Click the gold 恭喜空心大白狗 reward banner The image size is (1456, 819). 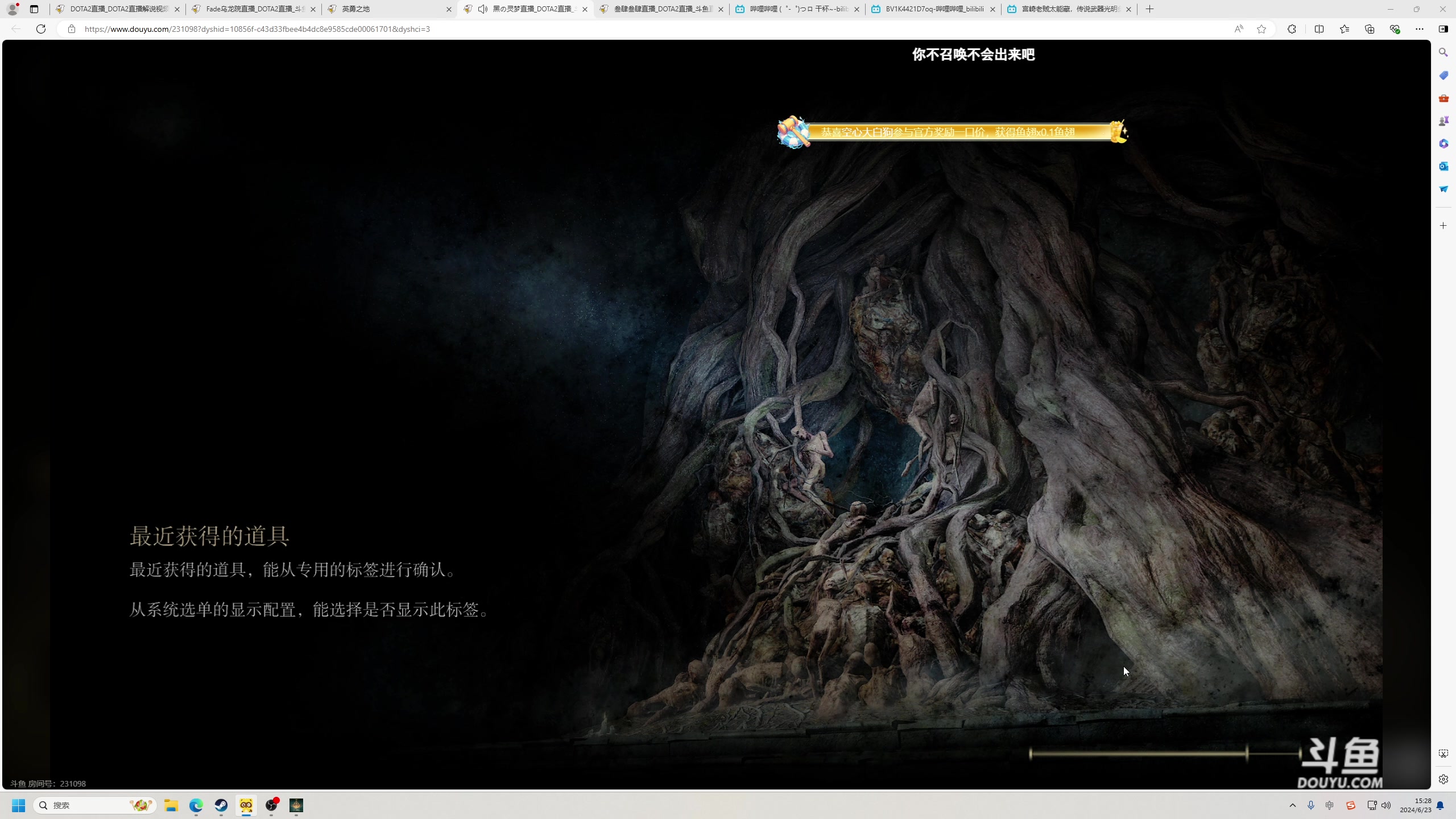click(953, 132)
